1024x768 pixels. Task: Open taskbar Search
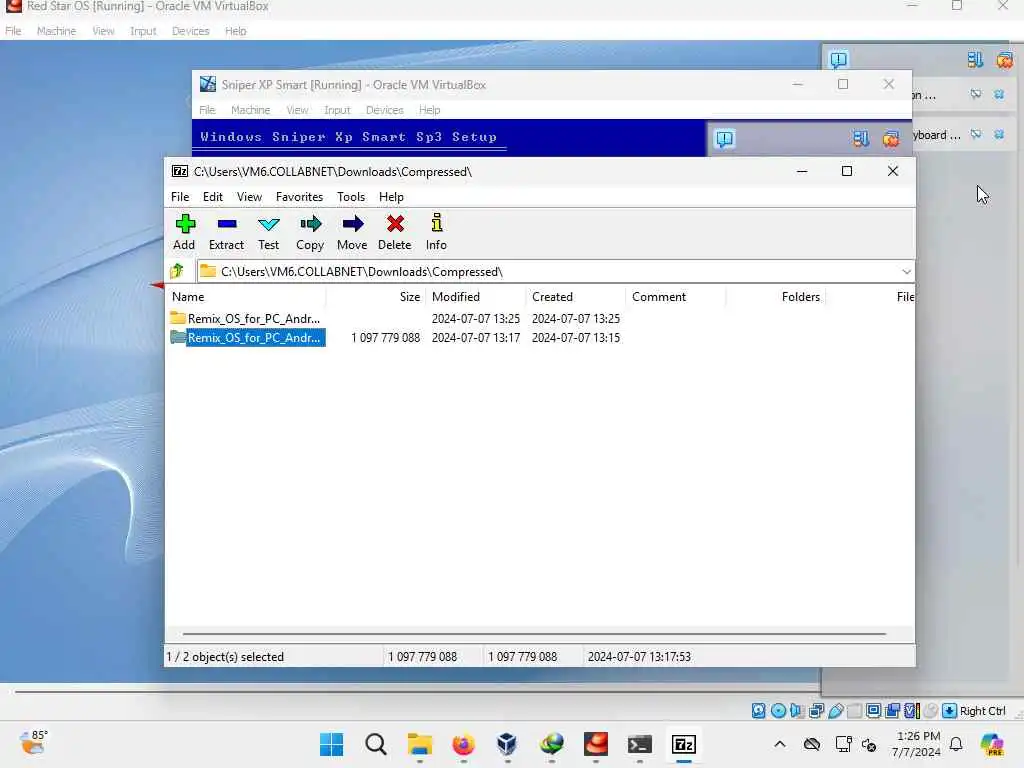coord(376,744)
